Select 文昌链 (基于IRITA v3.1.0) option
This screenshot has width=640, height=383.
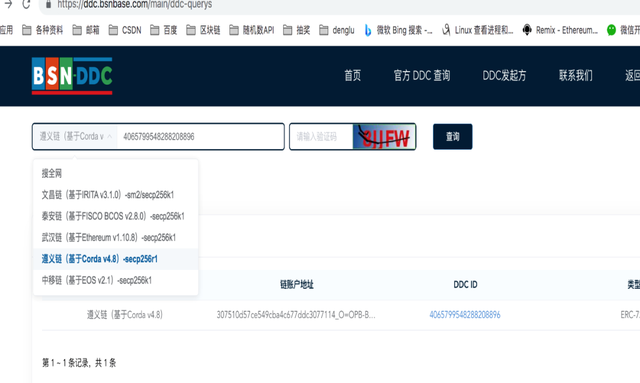116,195
